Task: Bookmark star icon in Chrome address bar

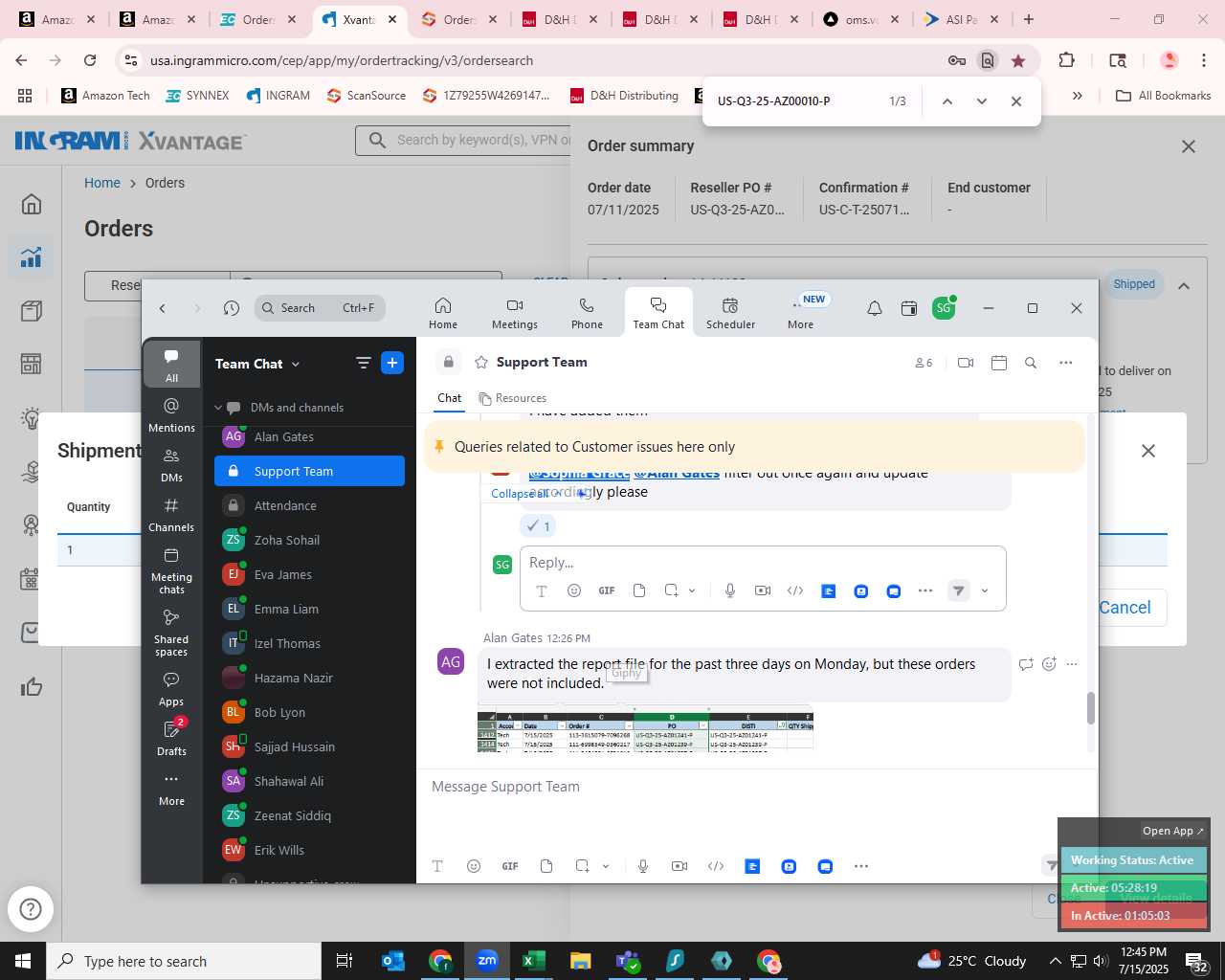Action: pyautogui.click(x=1018, y=60)
